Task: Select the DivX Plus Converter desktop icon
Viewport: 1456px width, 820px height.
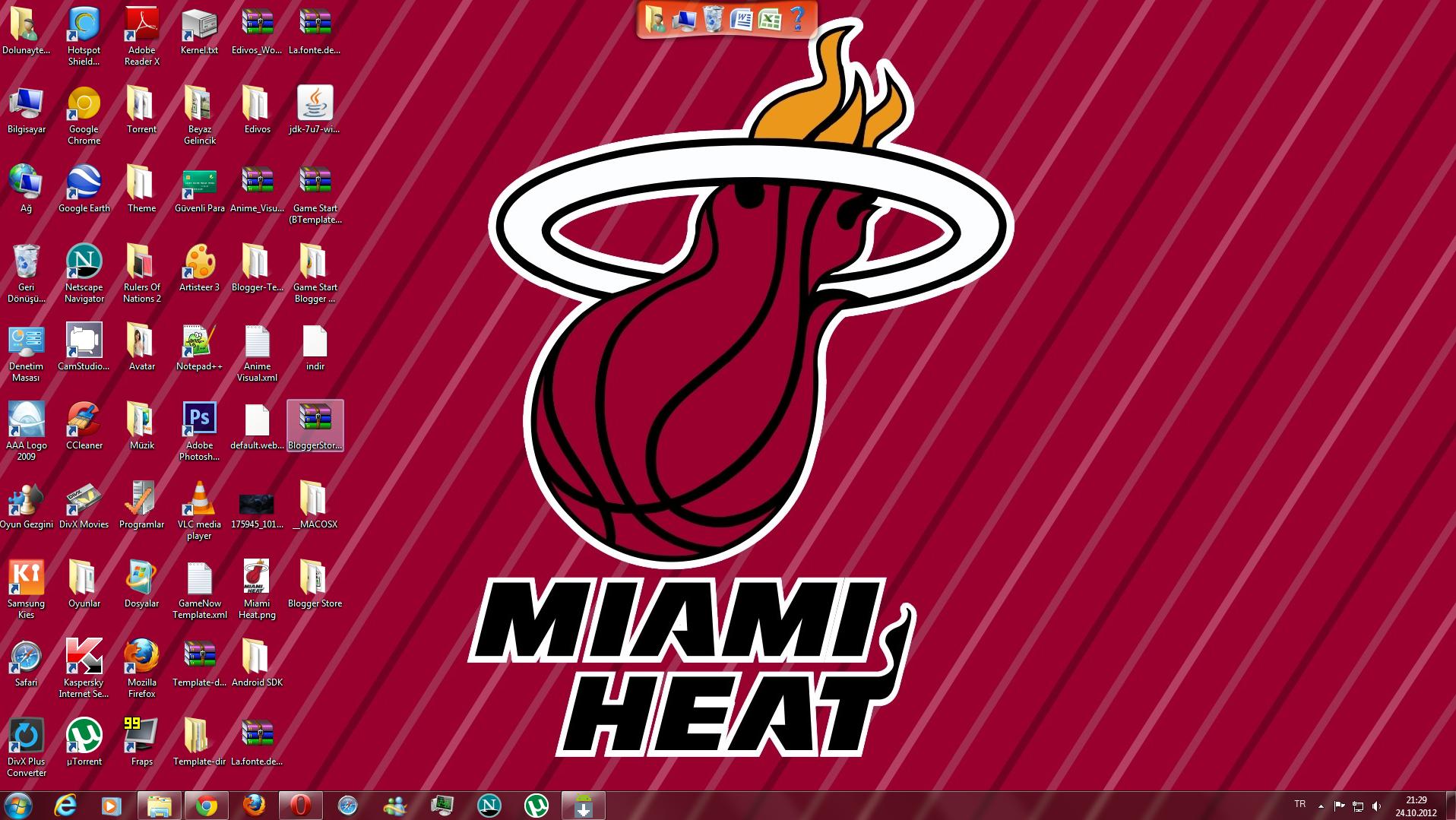Action: (x=27, y=748)
